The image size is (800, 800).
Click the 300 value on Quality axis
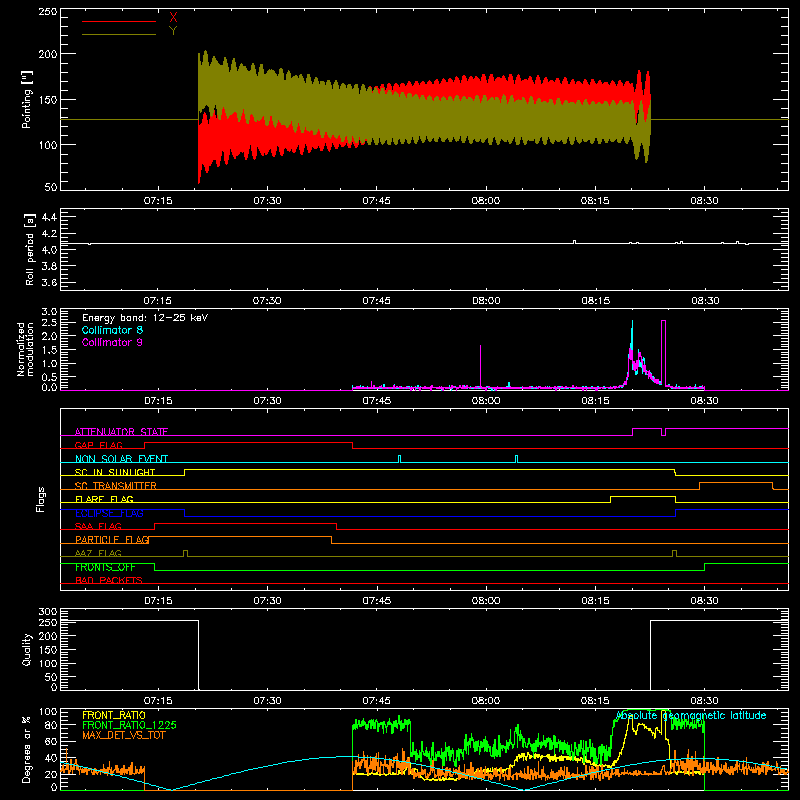point(48,612)
